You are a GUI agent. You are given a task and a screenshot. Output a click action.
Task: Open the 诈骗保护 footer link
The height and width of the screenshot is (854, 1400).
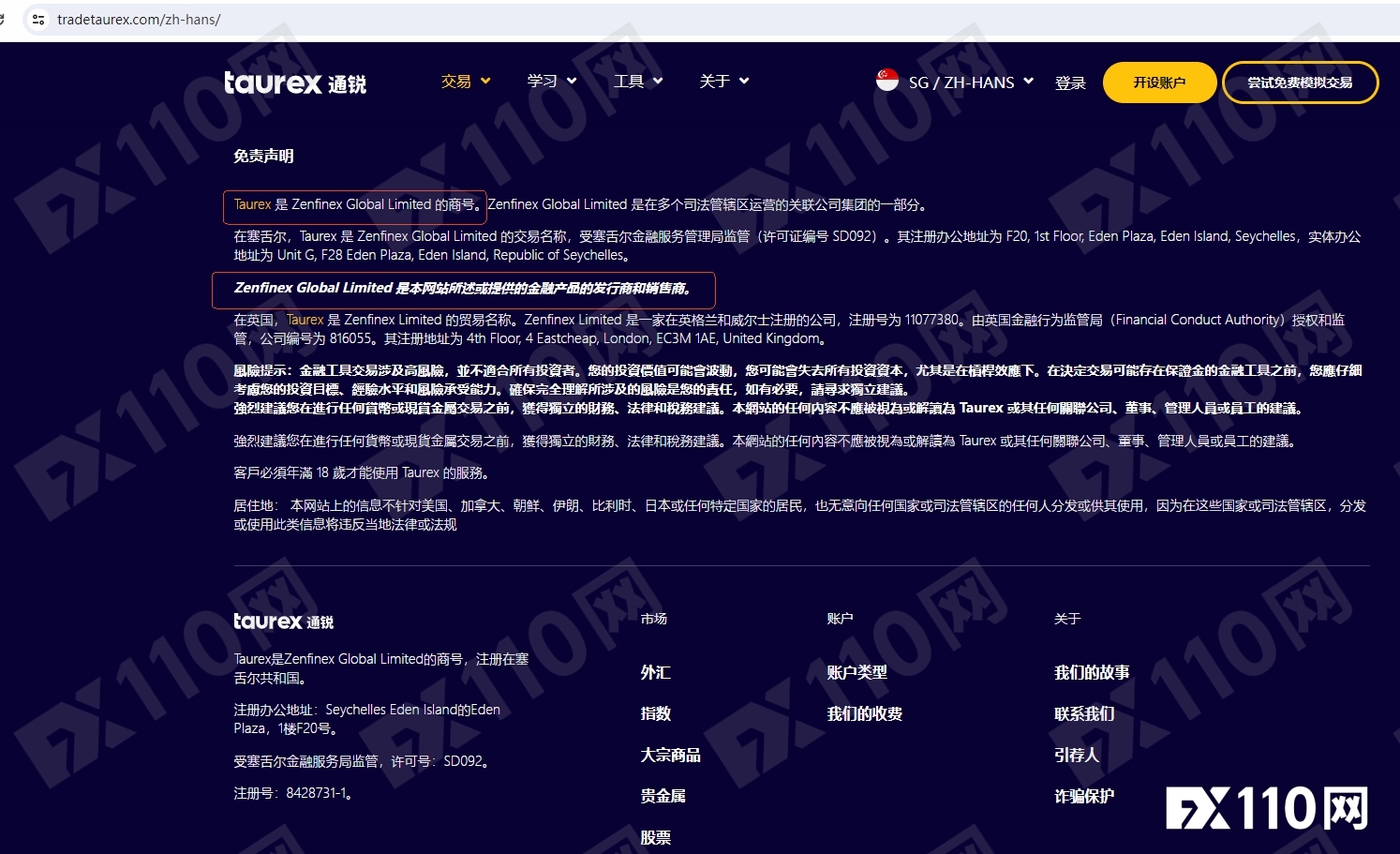1084,797
